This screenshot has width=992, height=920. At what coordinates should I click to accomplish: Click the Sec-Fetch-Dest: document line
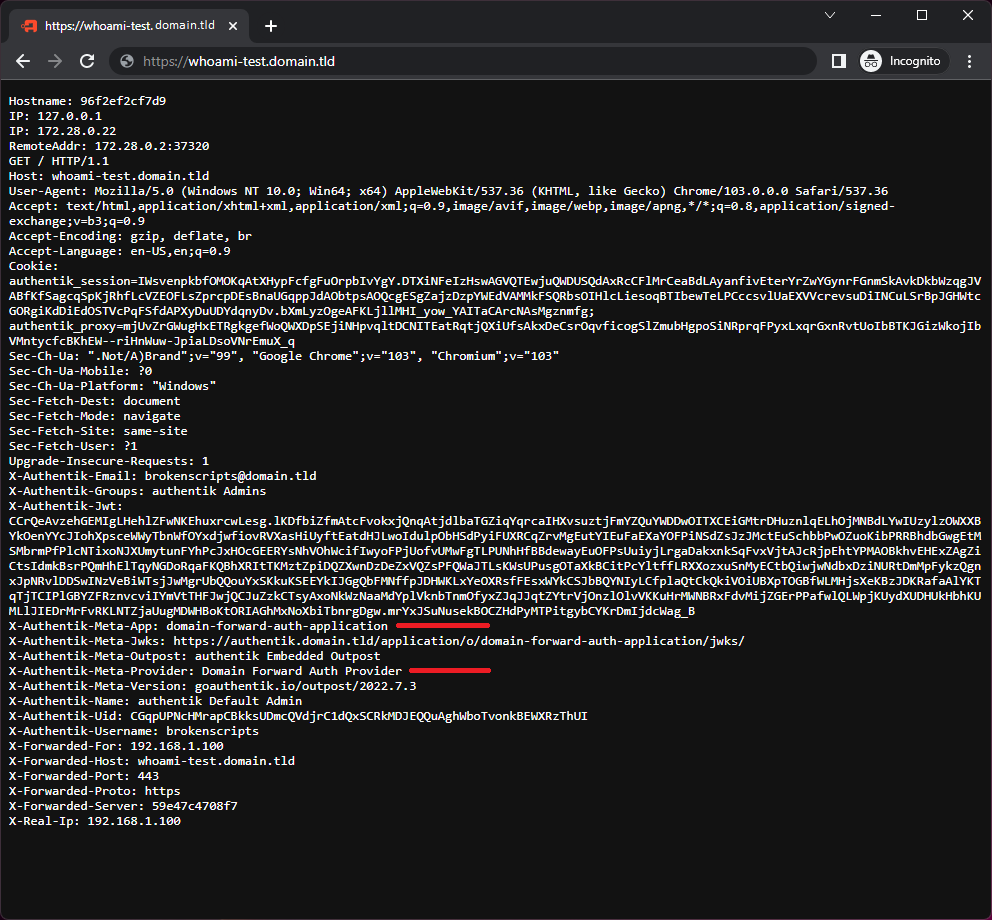95,401
